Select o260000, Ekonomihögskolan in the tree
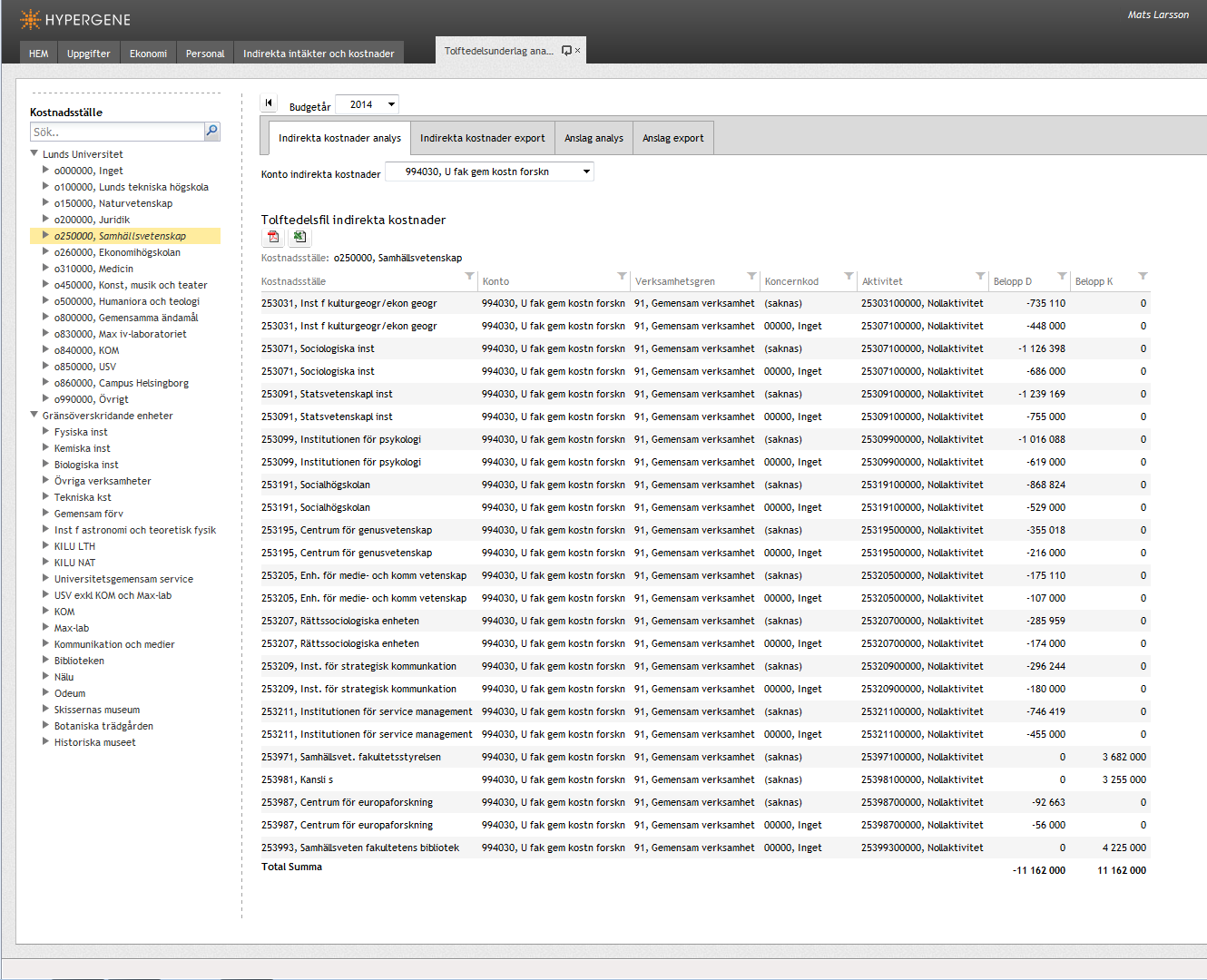 117,252
